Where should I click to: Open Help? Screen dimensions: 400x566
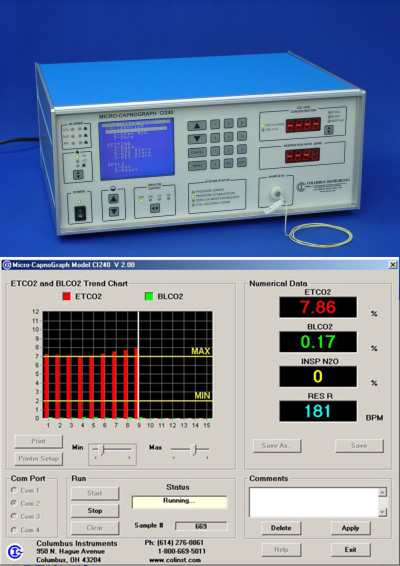pos(281,549)
